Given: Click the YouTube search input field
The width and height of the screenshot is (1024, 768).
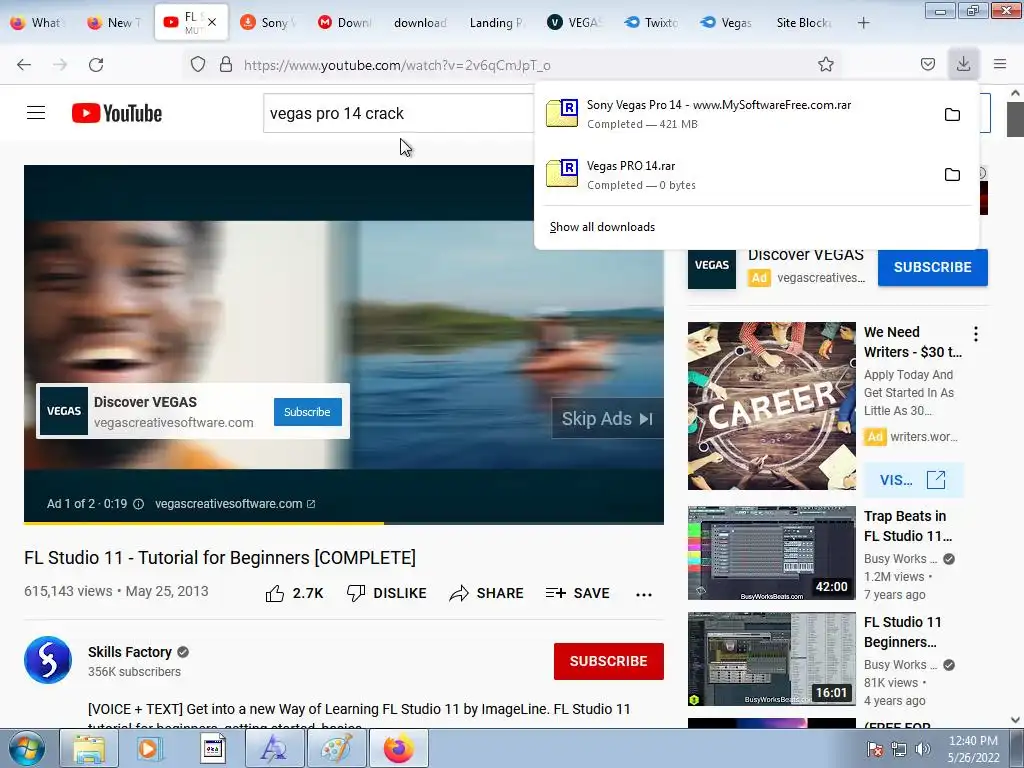Looking at the screenshot, I should click(398, 113).
